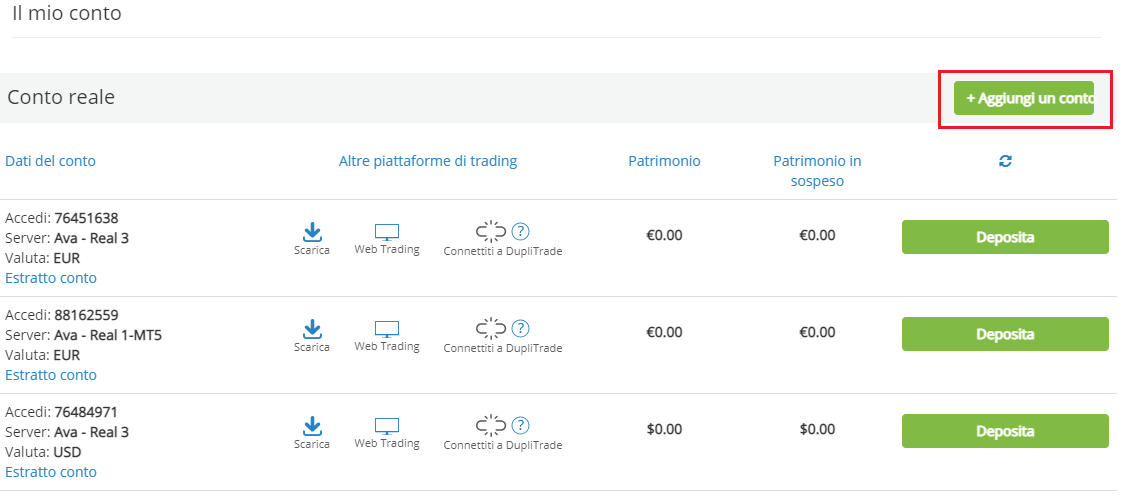The width and height of the screenshot is (1127, 499).
Task: Open DupliTrade help question mark for account 76484971
Action: click(520, 426)
